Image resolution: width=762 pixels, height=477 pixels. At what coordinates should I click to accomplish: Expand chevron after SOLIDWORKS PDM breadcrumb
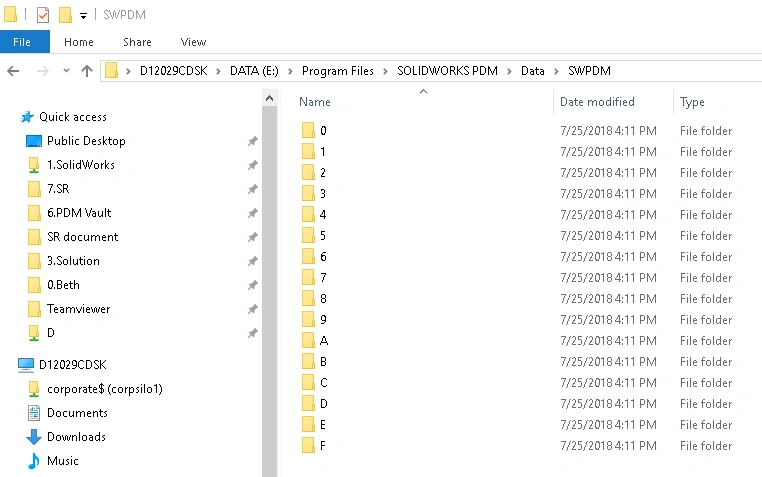pos(509,71)
